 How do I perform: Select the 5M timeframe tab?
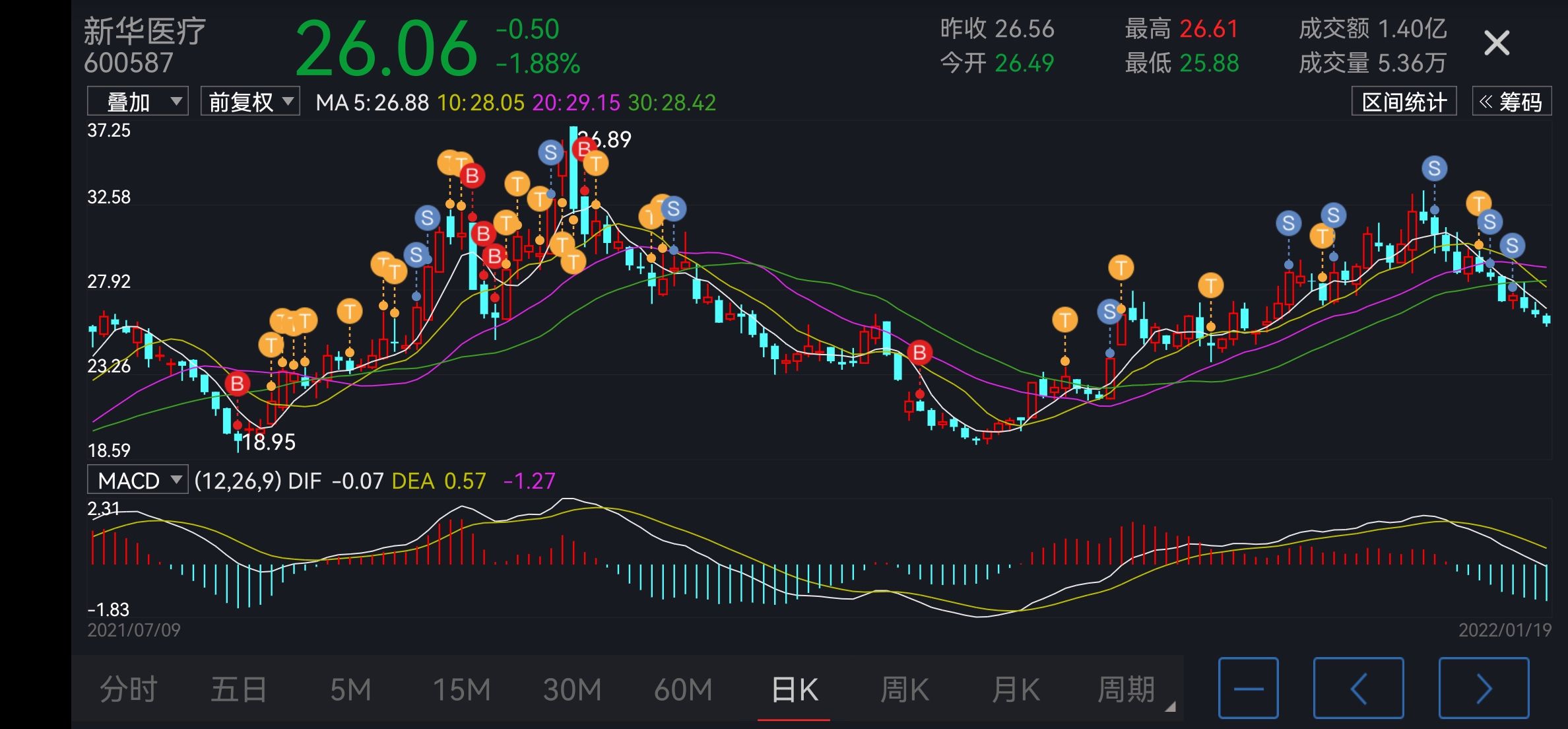click(350, 689)
